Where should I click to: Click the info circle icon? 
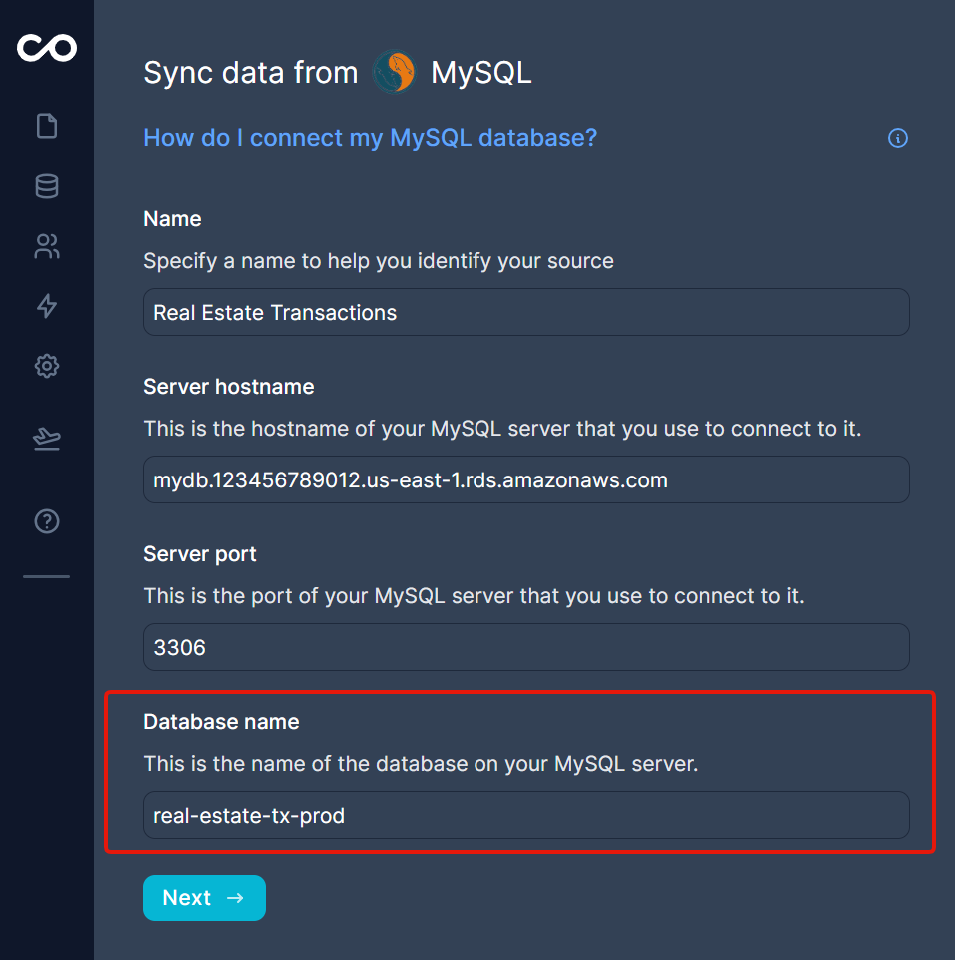click(898, 138)
